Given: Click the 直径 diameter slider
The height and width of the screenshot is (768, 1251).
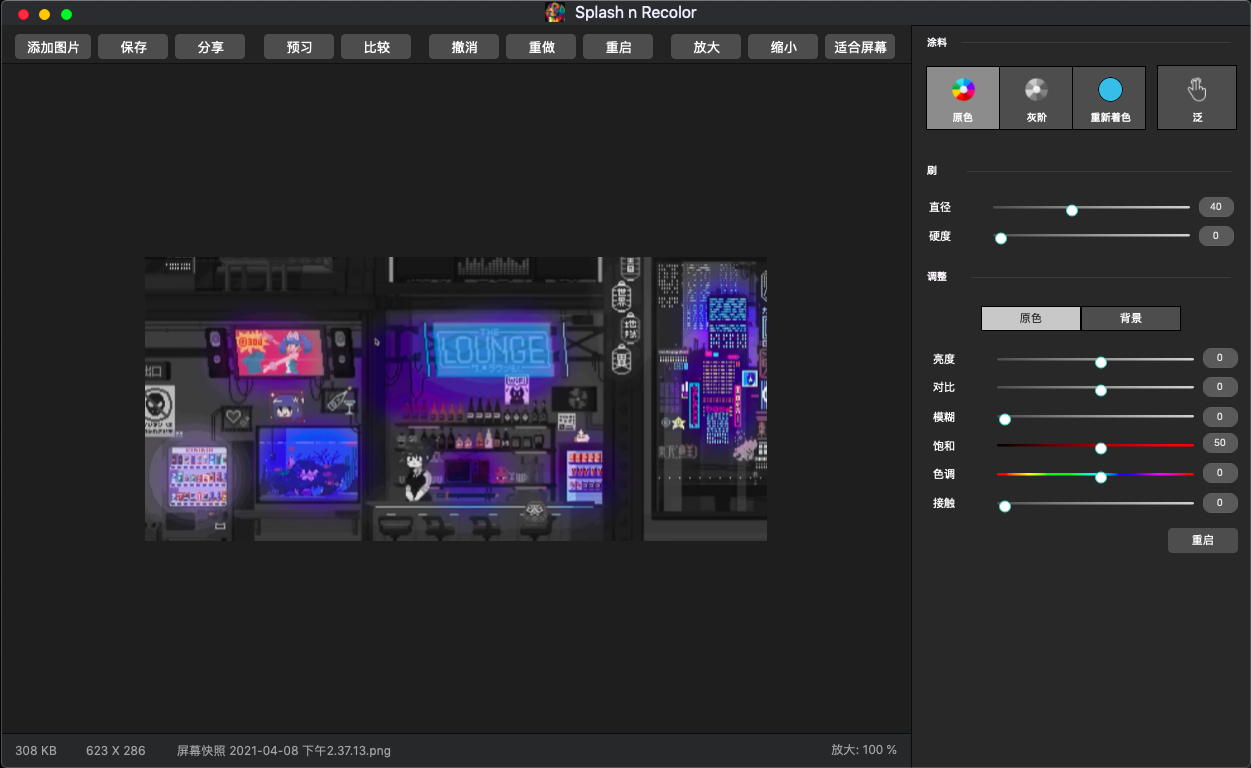Looking at the screenshot, I should click(1091, 208).
